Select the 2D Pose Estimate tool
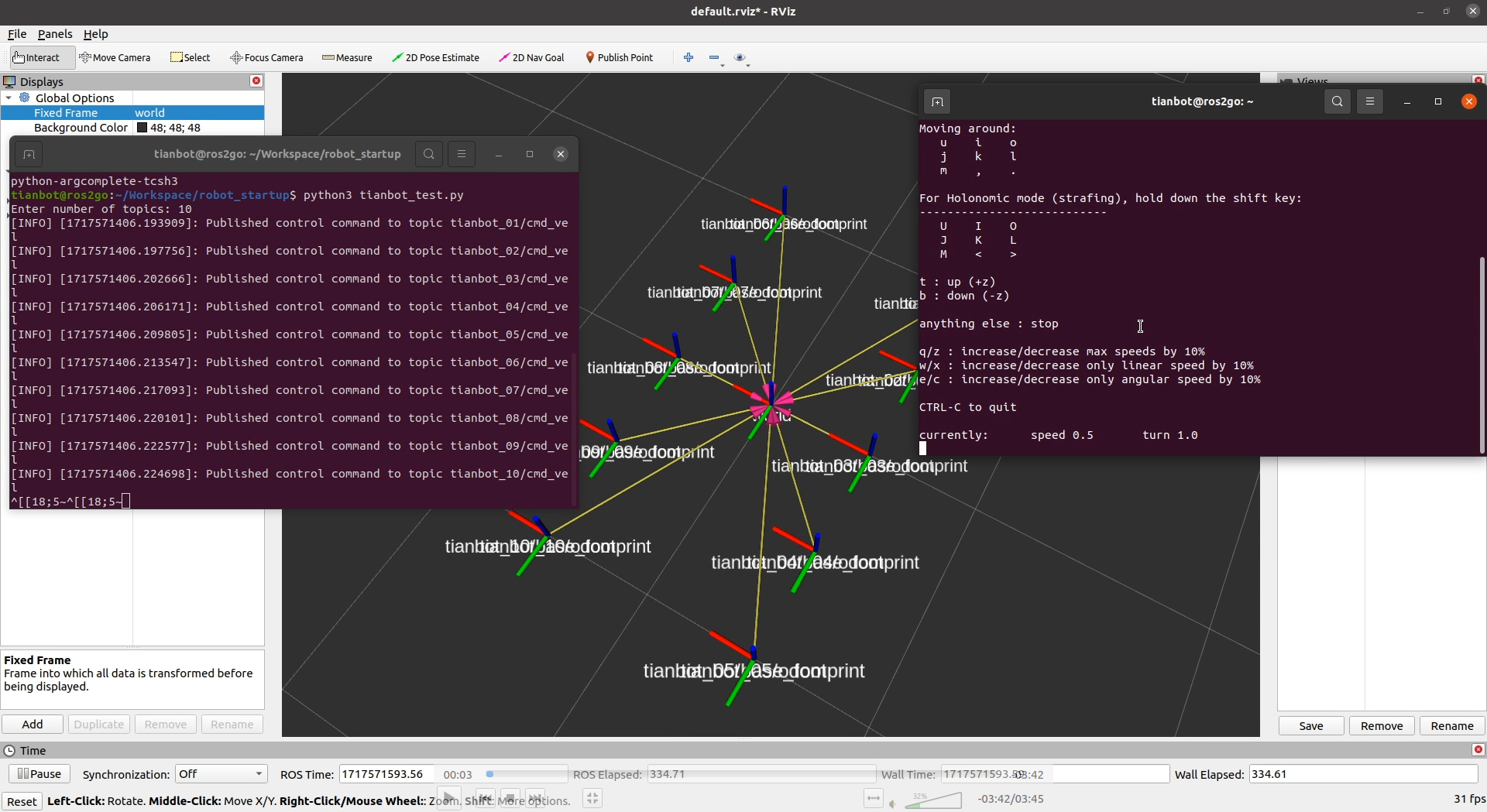 pos(435,57)
